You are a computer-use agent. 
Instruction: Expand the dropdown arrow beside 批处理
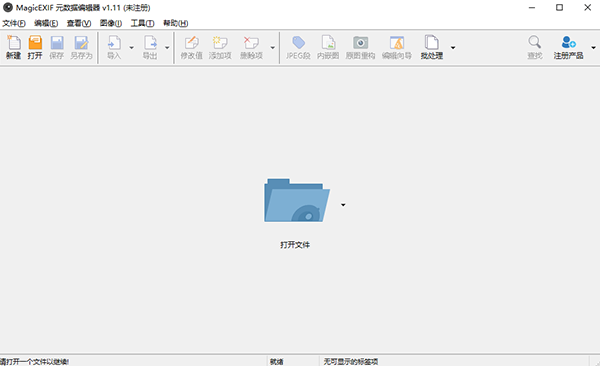pos(453,48)
